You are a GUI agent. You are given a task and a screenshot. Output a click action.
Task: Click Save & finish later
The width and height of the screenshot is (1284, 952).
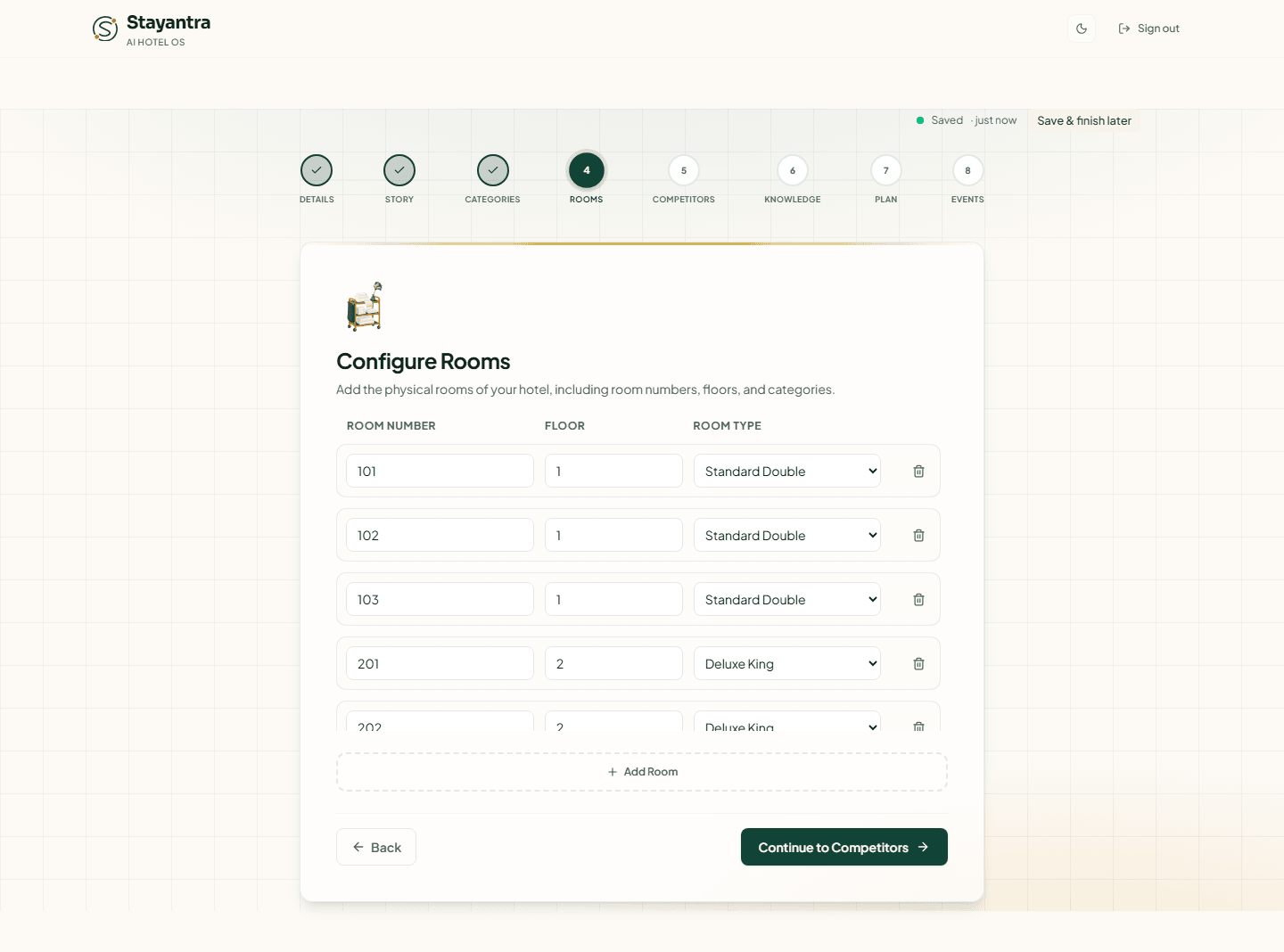[x=1084, y=120]
